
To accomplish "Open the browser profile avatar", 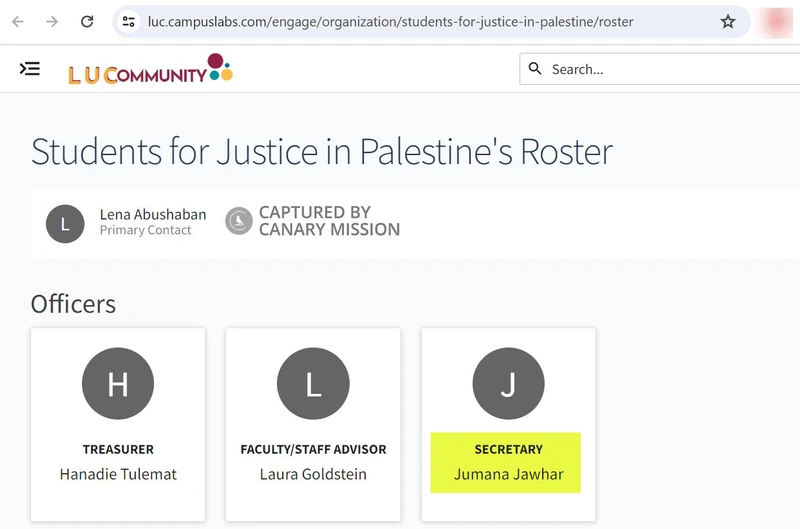I will (778, 21).
